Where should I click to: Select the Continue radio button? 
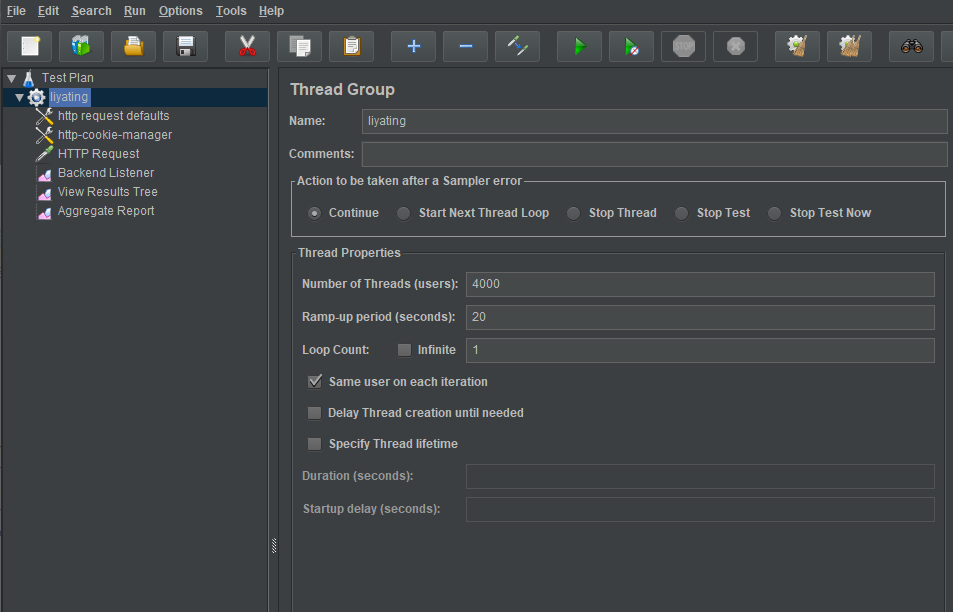click(314, 213)
